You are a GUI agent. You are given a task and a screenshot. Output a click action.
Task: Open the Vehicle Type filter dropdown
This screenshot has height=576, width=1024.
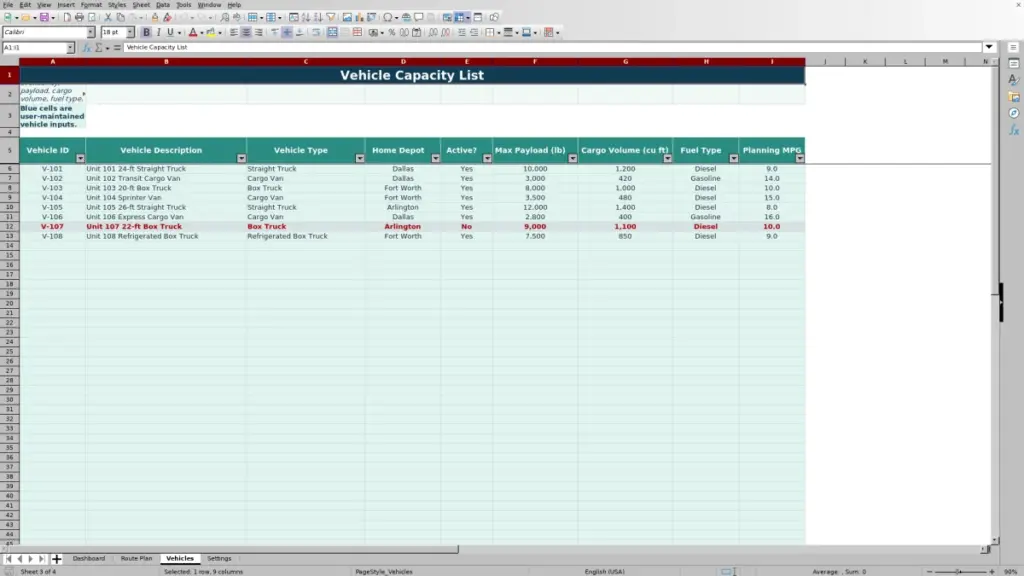[x=360, y=159]
